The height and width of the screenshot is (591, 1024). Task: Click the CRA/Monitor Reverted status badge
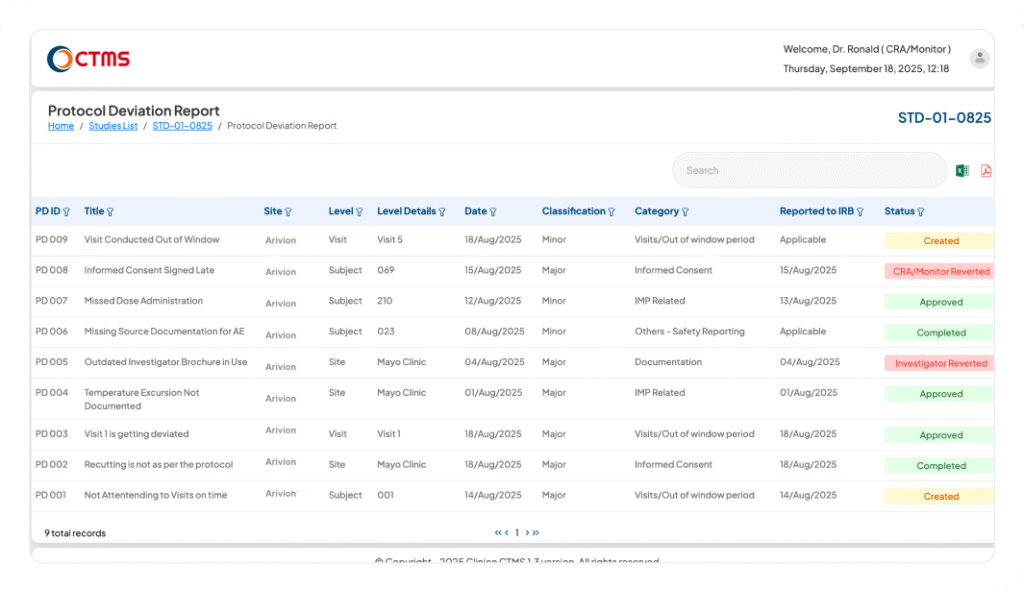(940, 272)
